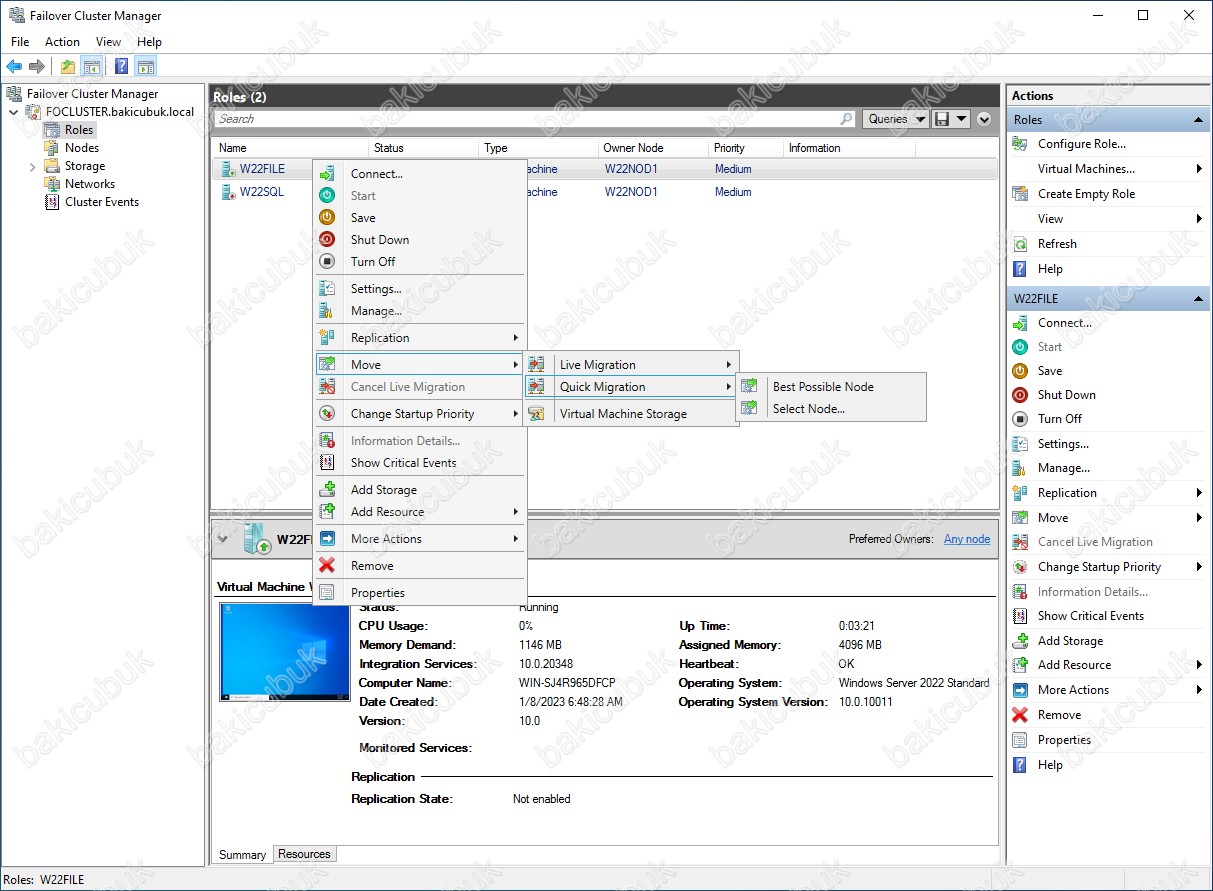1213x891 pixels.
Task: Click the Forward arrow toolbar icon
Action: tap(37, 67)
